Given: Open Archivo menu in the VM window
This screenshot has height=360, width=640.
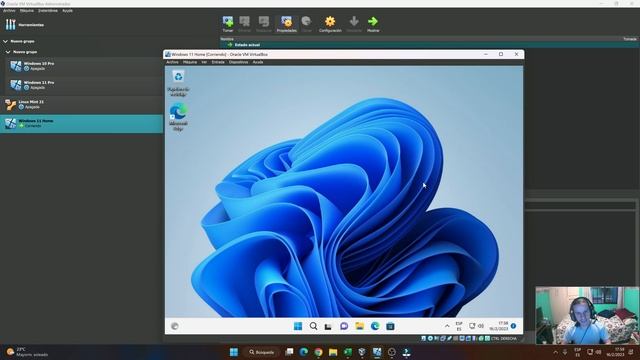Looking at the screenshot, I should coord(172,62).
